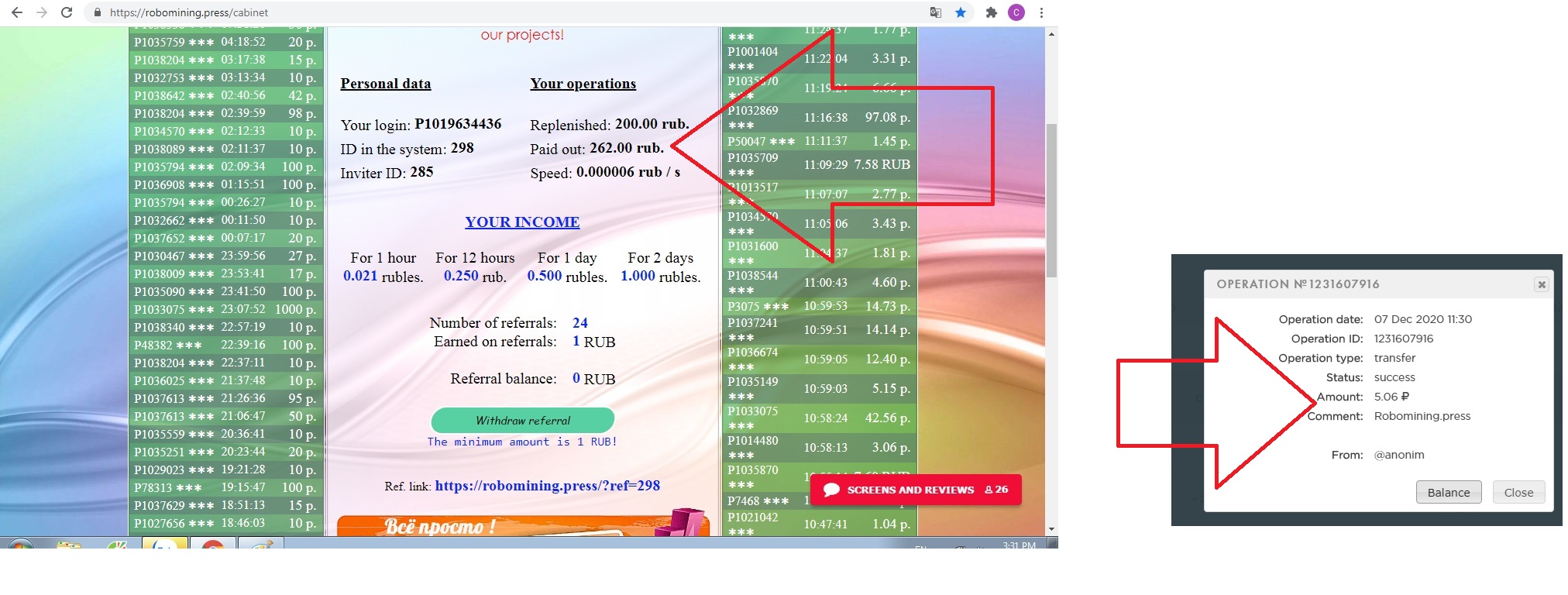
Task: Close the Operation № 1231607916 dialog with X
Action: (x=1542, y=284)
